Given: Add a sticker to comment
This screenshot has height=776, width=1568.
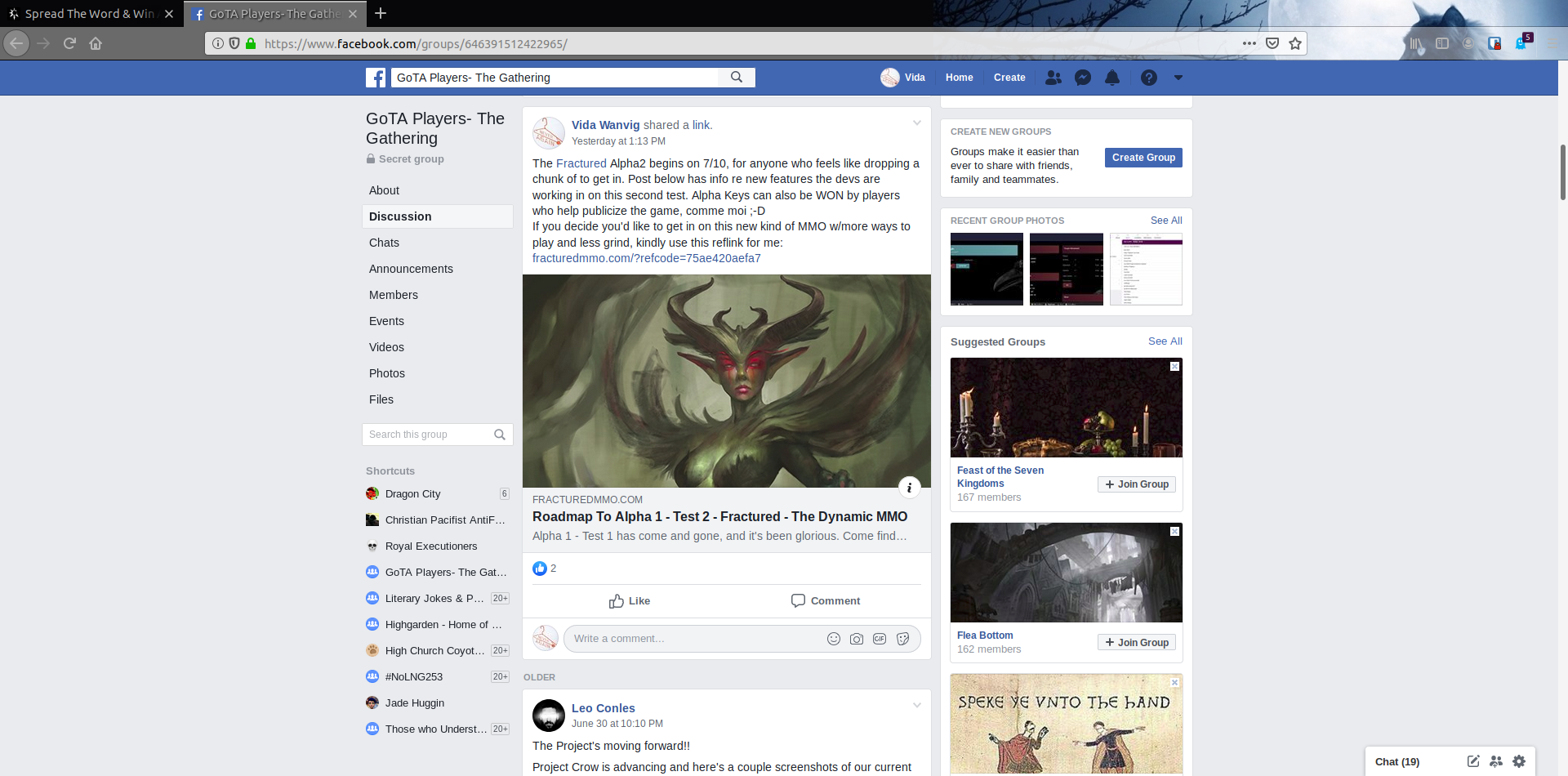Looking at the screenshot, I should click(902, 639).
